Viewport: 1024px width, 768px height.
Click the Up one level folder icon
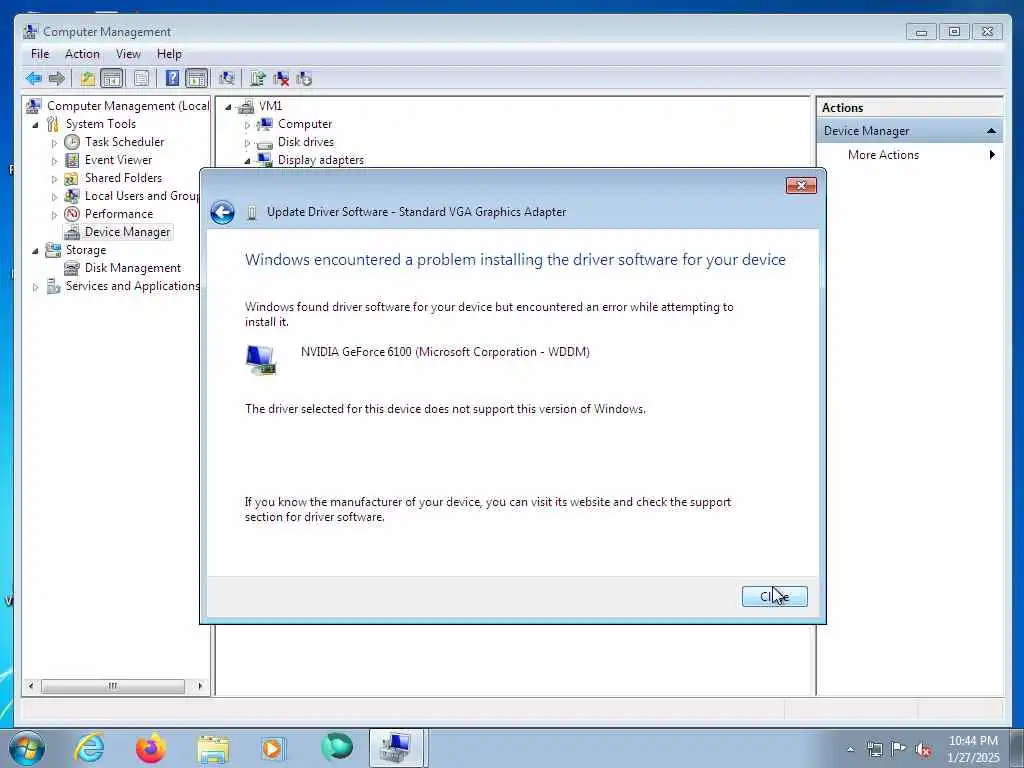(88, 79)
